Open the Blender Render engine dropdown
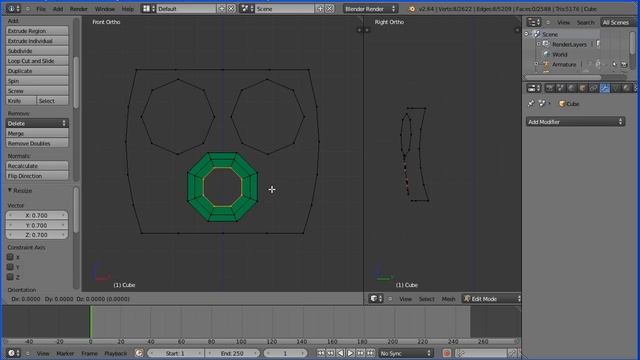Screen dimensions: 640x360 (370, 9)
